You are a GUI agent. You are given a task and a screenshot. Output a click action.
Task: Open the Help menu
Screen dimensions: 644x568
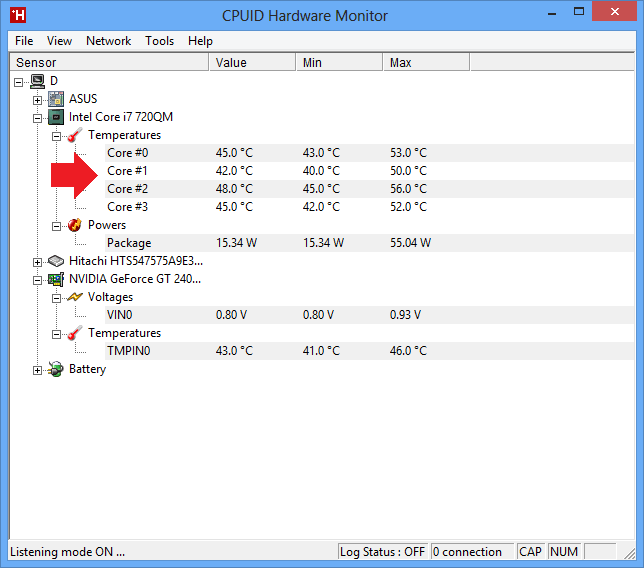coord(200,41)
